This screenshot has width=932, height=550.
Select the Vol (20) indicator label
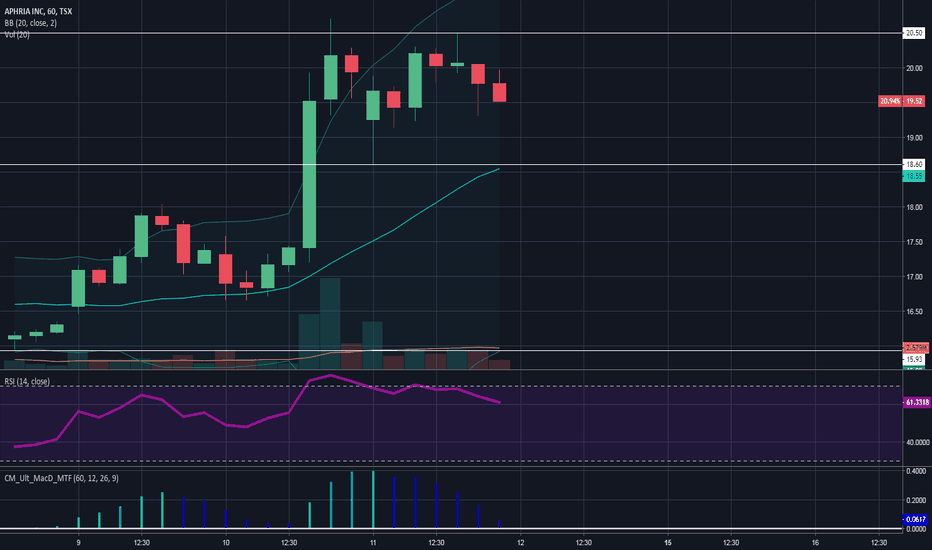(x=17, y=34)
